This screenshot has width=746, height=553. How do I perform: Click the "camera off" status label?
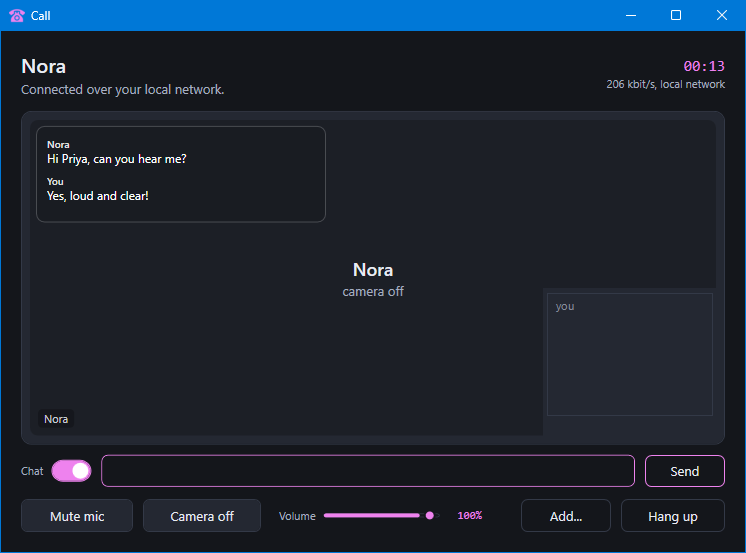coord(373,291)
